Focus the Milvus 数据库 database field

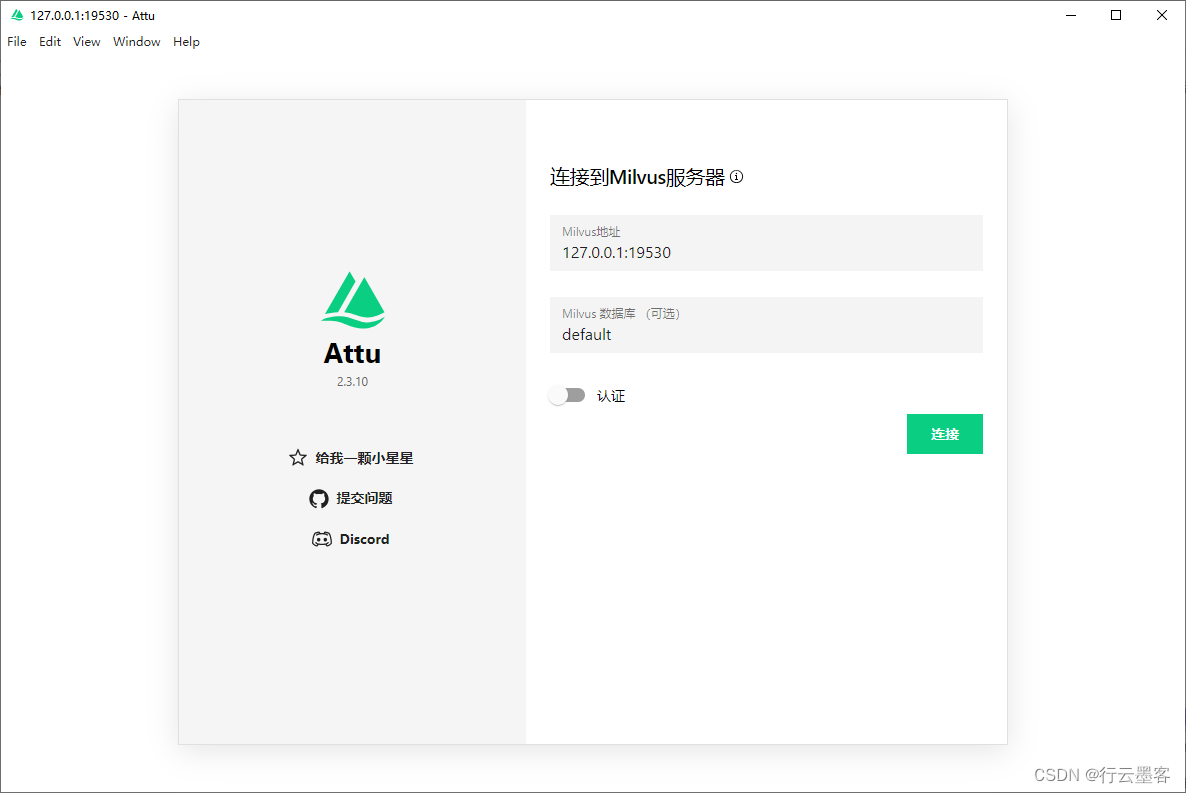(x=766, y=325)
